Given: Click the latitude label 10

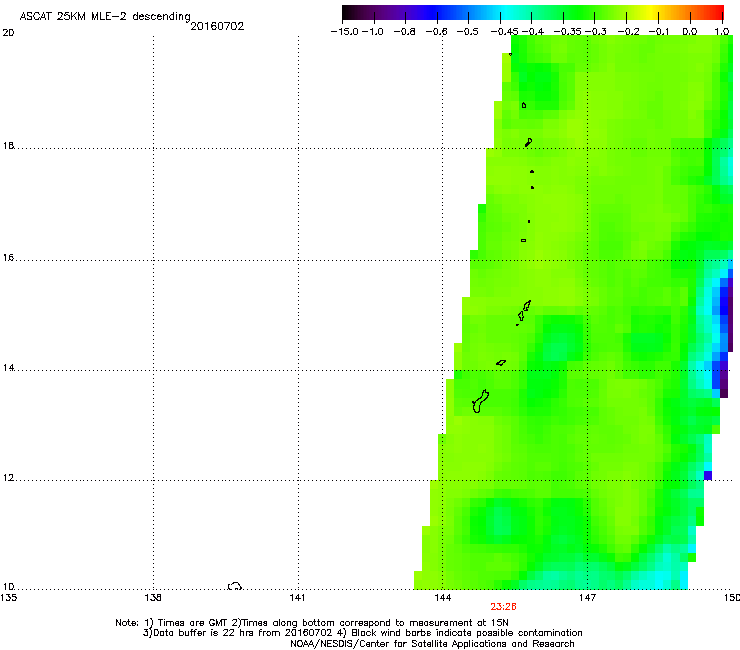Looking at the screenshot, I should coord(8,586).
